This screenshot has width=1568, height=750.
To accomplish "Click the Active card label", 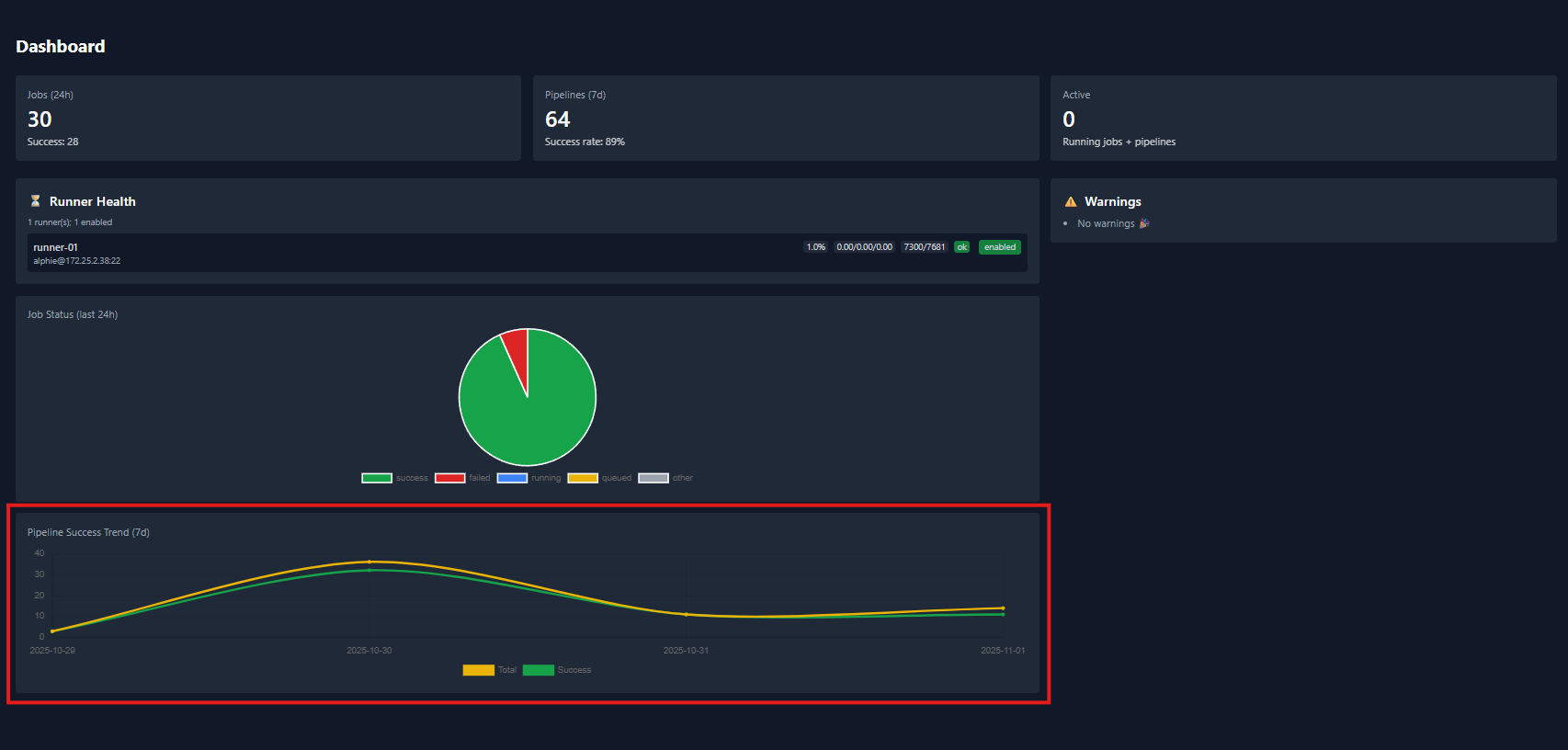I will tap(1076, 95).
